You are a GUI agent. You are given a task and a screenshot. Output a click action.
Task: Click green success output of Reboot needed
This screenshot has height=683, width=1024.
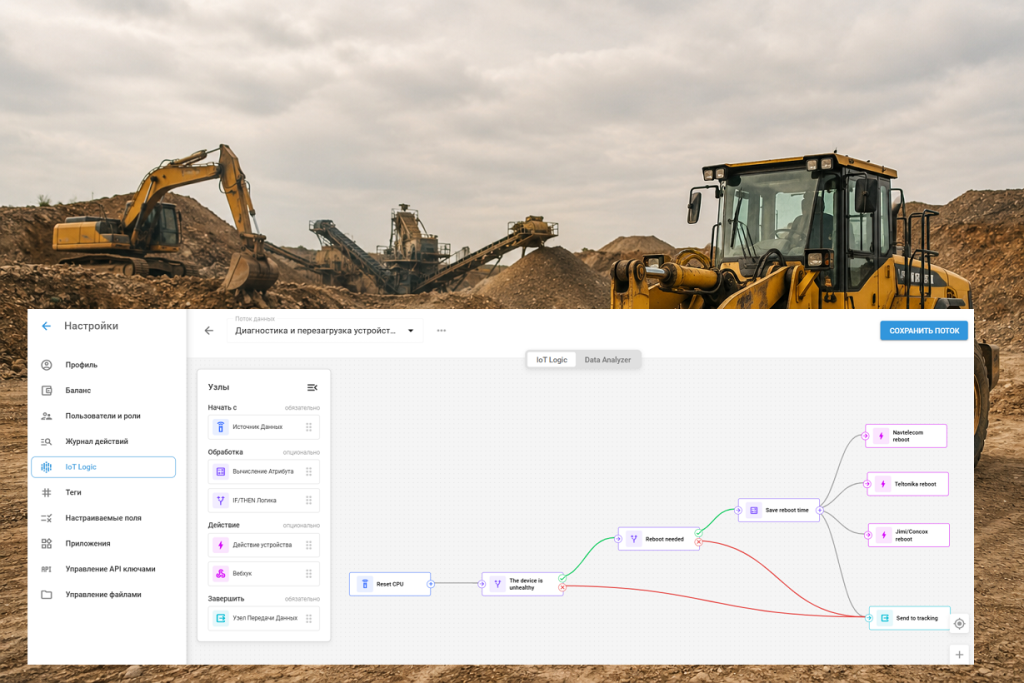tap(699, 533)
